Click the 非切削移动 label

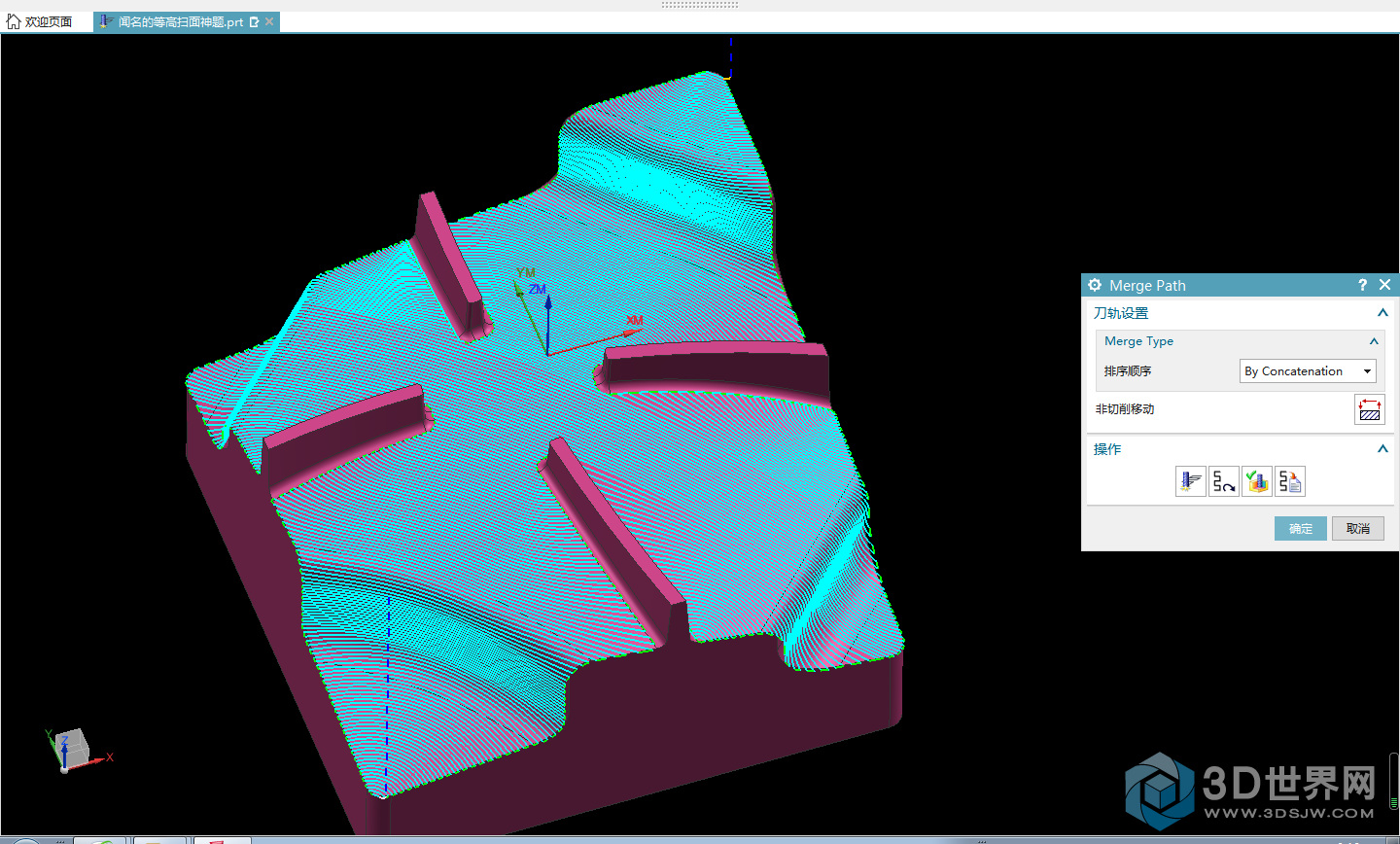pyautogui.click(x=1125, y=409)
